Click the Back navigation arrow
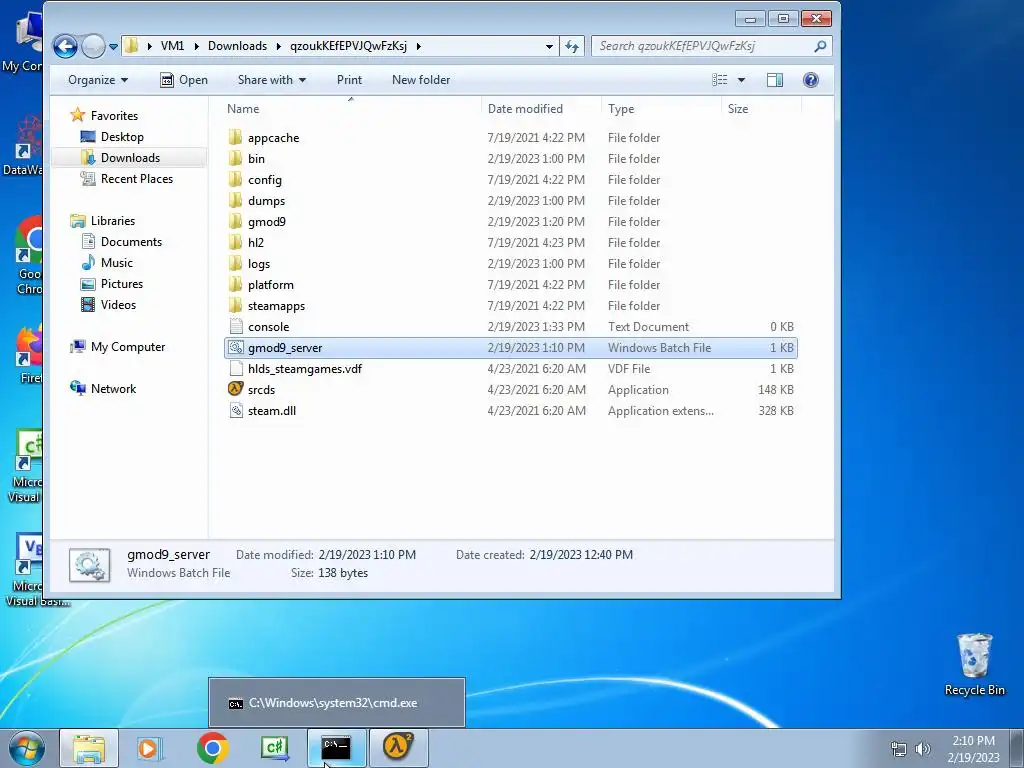The image size is (1024, 768). tap(65, 46)
